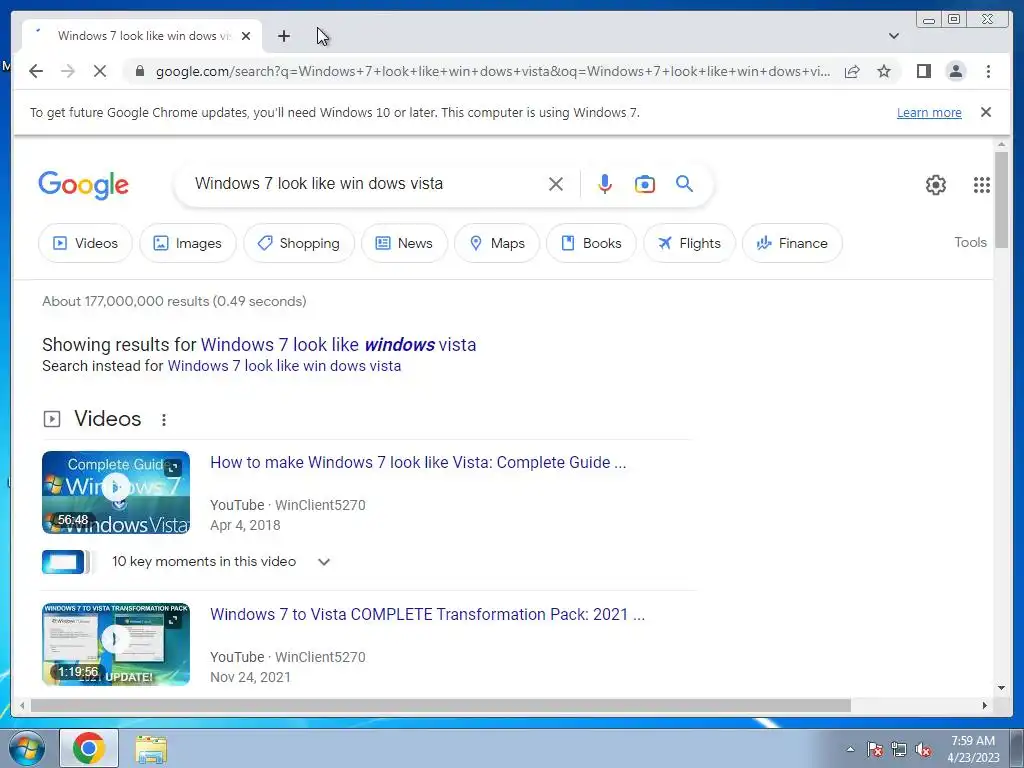This screenshot has width=1024, height=768.
Task: Close the Windows 7 look like tab
Action: pyautogui.click(x=246, y=36)
